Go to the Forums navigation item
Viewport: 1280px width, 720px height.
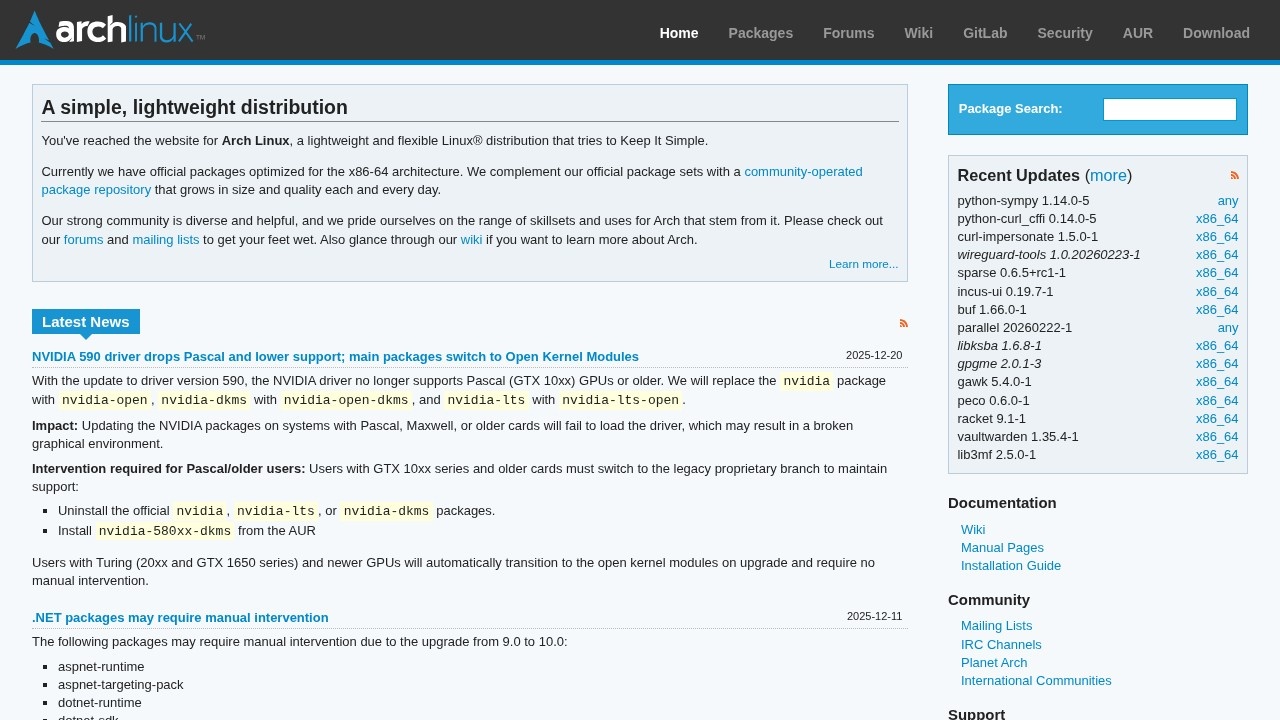pos(848,33)
